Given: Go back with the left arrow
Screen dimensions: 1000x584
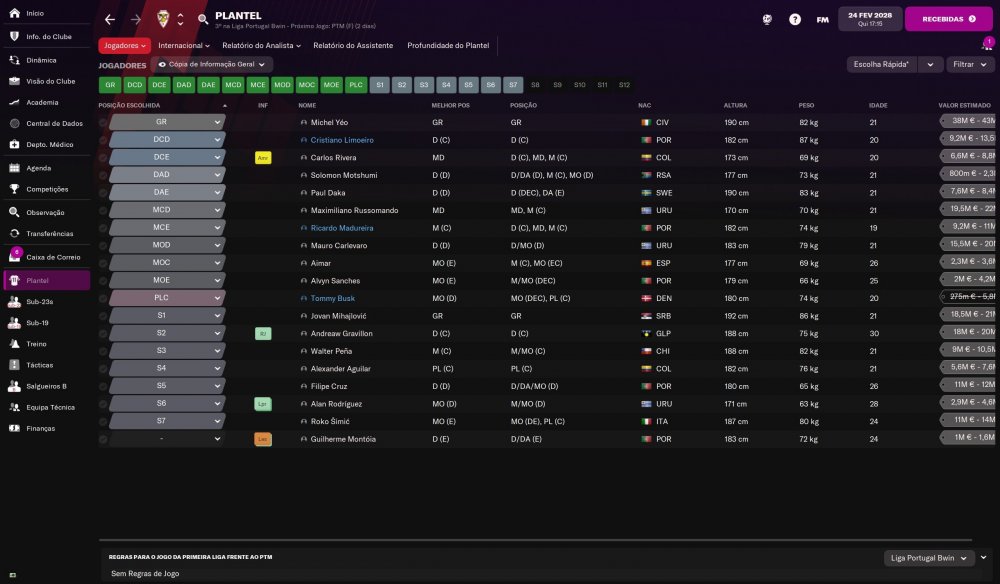Looking at the screenshot, I should (110, 20).
